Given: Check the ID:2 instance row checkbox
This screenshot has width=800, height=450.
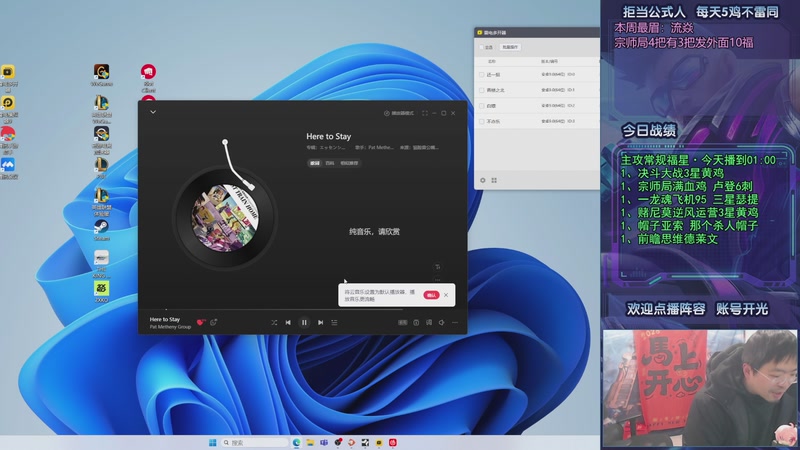Looking at the screenshot, I should coord(482,106).
